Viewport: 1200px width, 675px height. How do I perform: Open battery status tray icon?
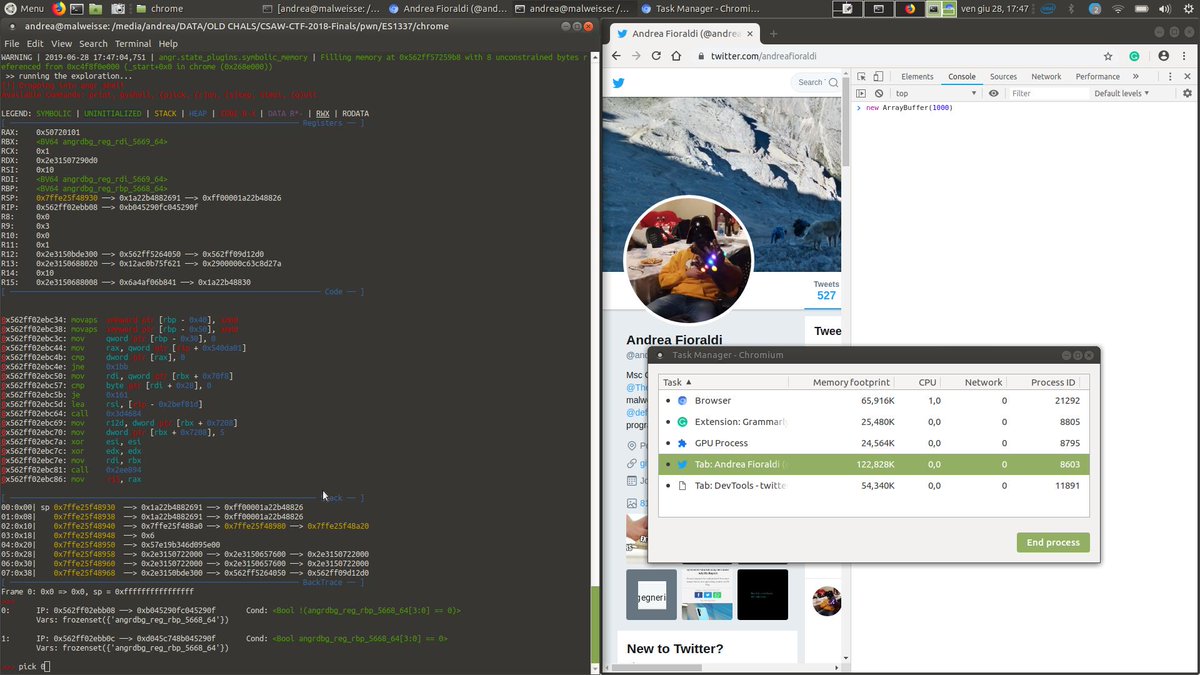[1140, 8]
